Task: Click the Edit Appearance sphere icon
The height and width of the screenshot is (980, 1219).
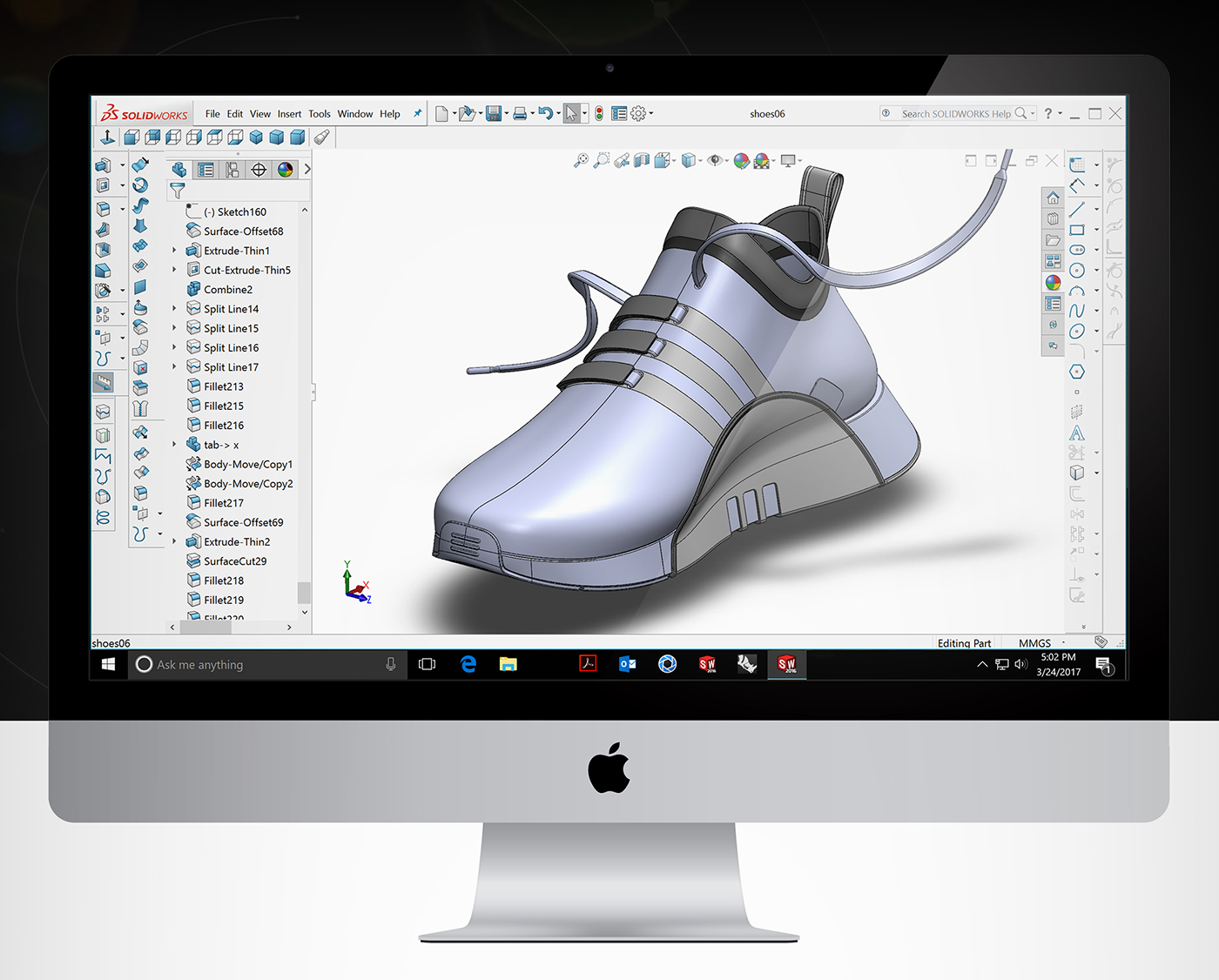Action: pos(742,161)
